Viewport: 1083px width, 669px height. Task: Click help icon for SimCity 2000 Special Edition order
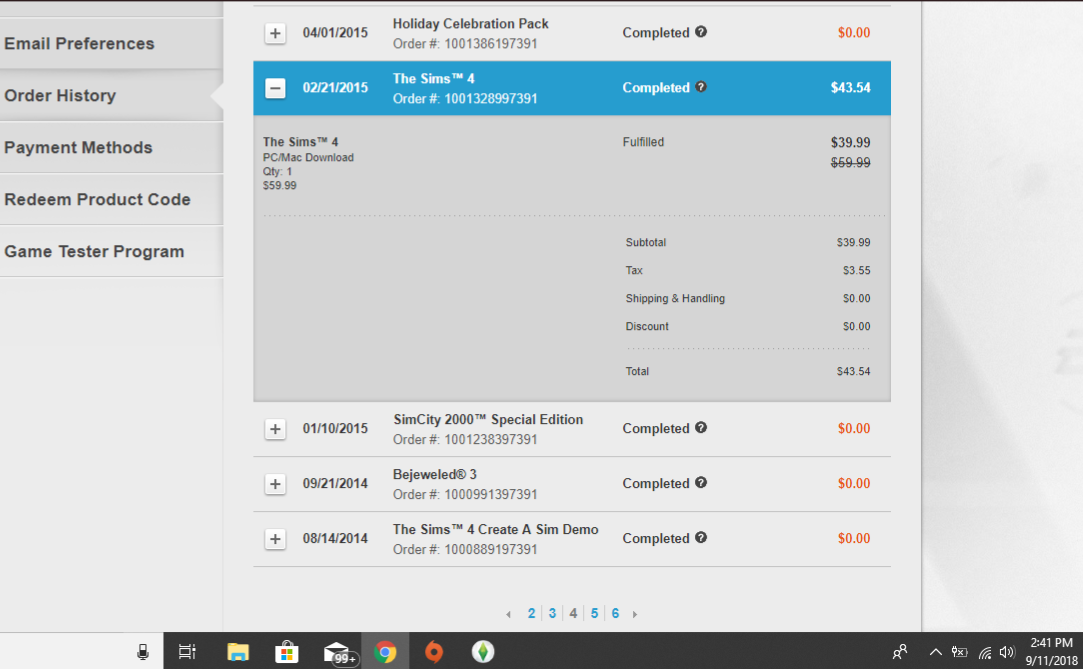click(x=700, y=427)
